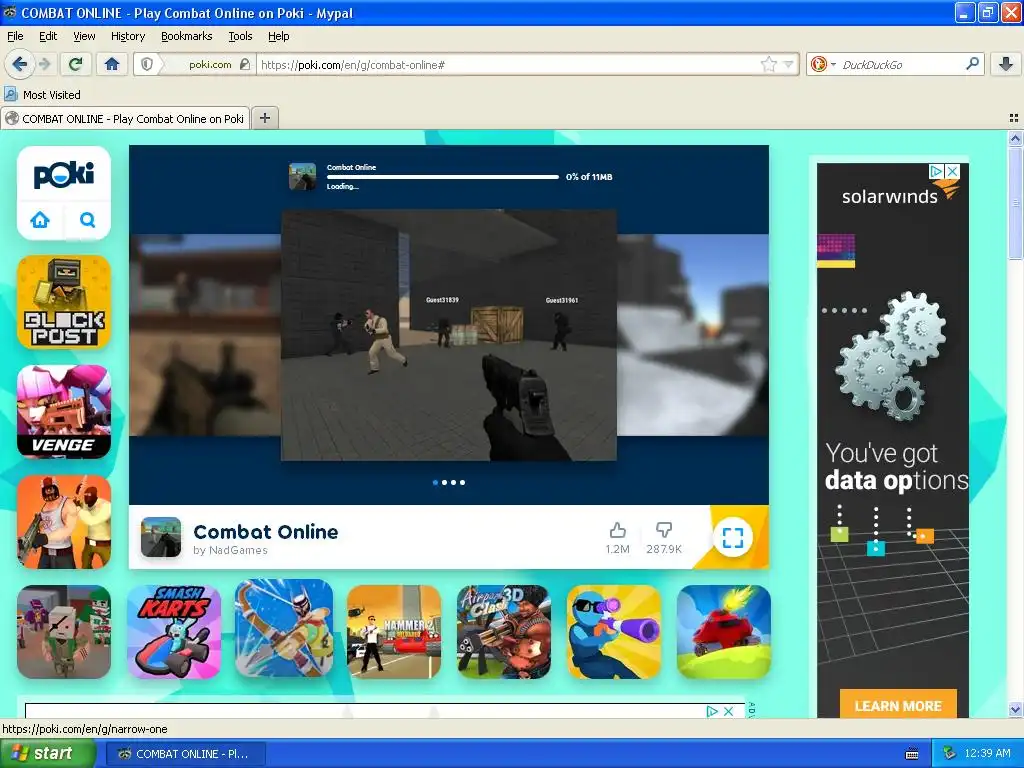Open the archer Narrow One game thumbnail

pyautogui.click(x=284, y=628)
